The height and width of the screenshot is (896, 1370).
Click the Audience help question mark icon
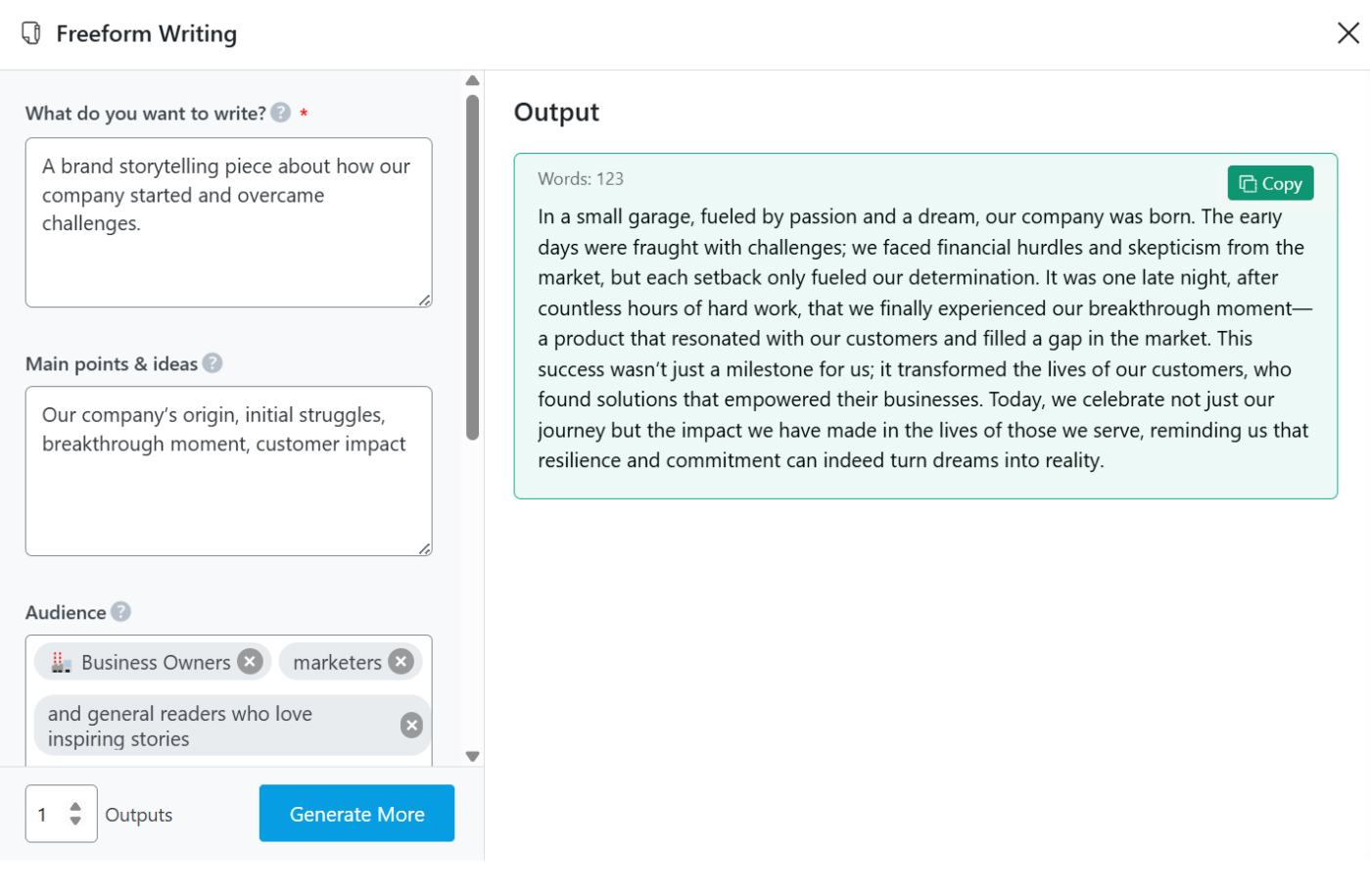click(x=120, y=612)
